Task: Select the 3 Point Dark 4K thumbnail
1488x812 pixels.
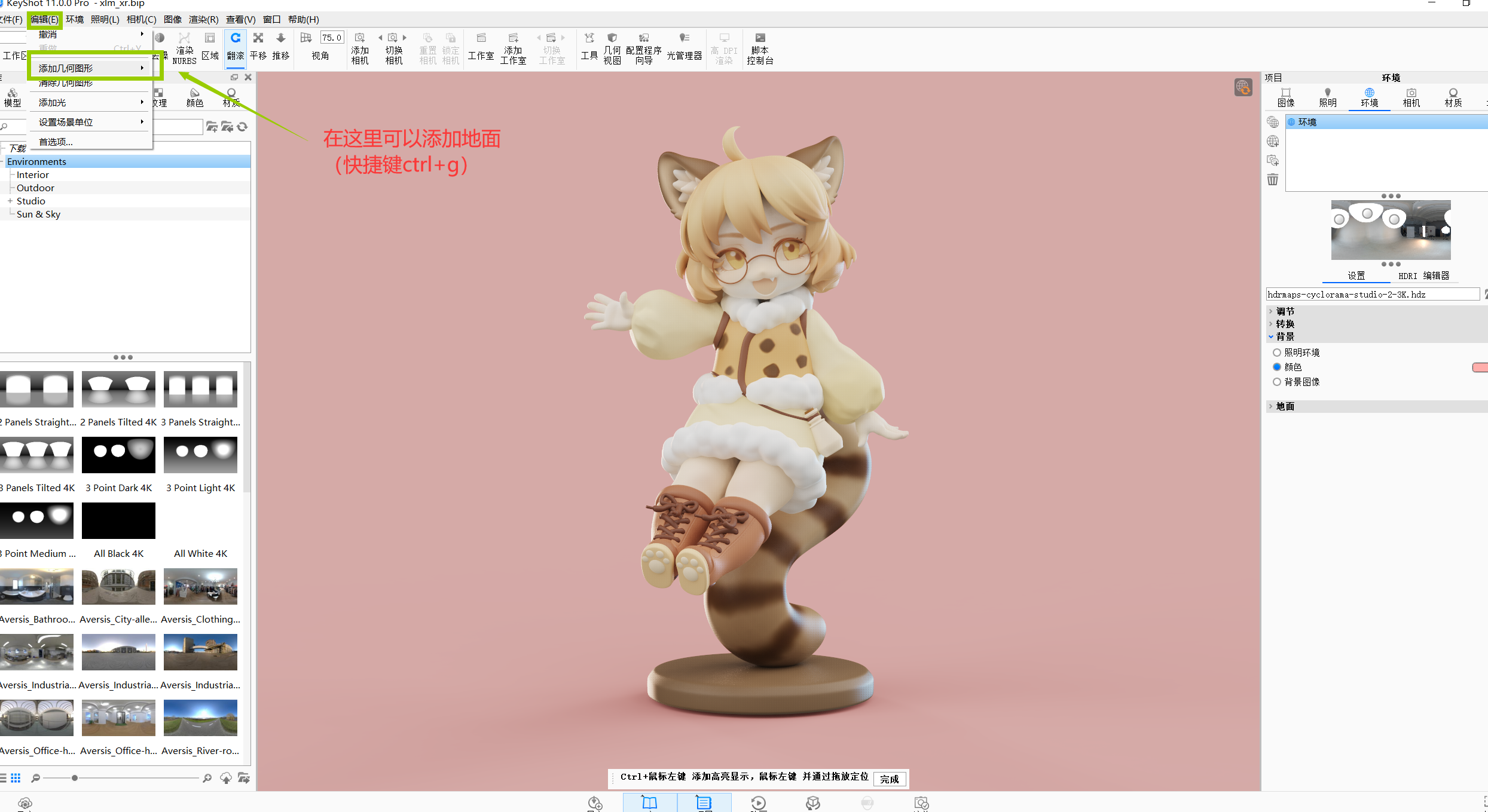Action: (x=118, y=455)
